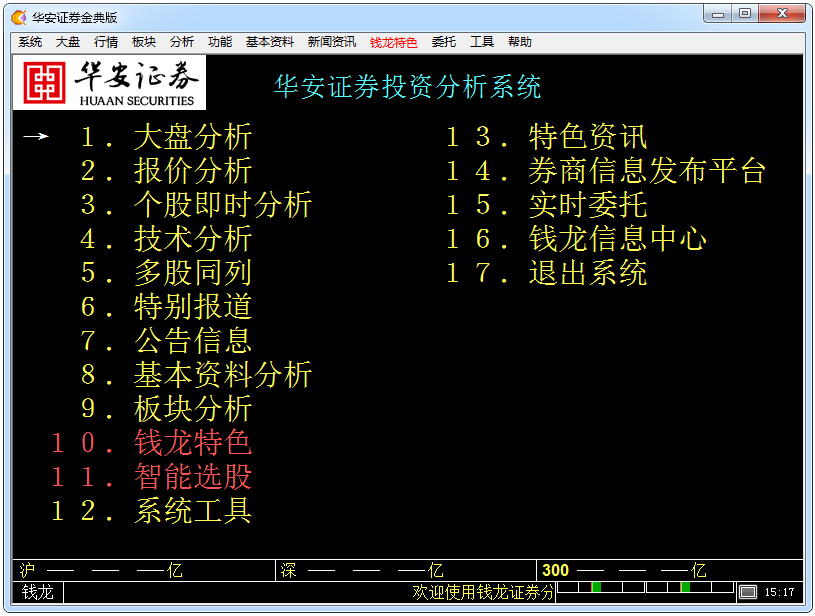Select option 10 钱龙特色
Image resolution: width=815 pixels, height=616 pixels.
click(151, 443)
